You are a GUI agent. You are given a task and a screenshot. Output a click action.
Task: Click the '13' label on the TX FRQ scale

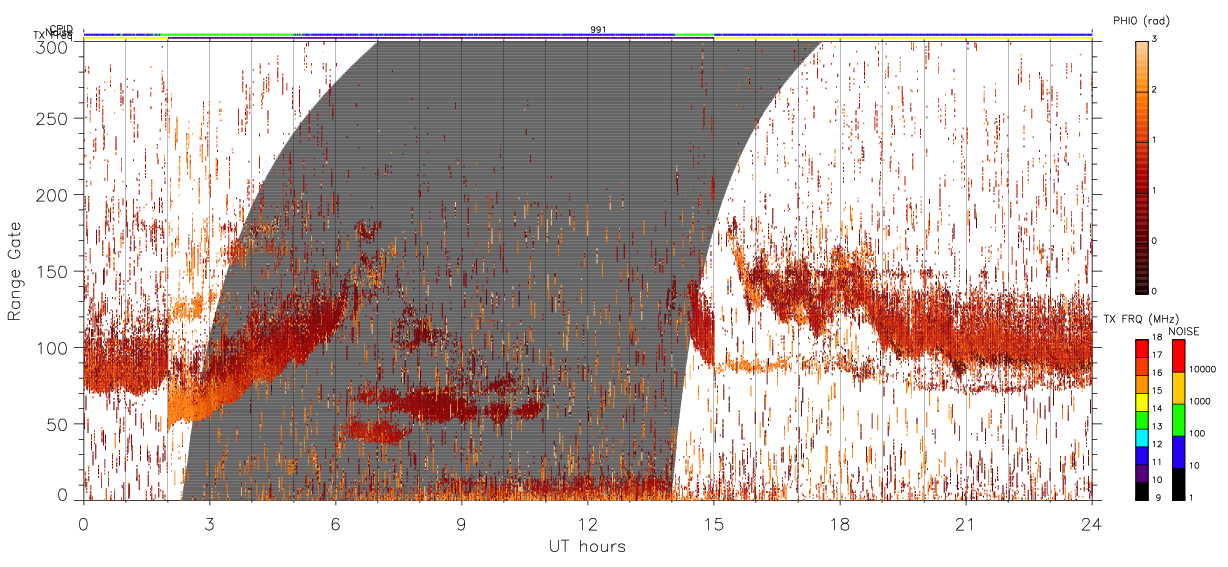pyautogui.click(x=1157, y=426)
